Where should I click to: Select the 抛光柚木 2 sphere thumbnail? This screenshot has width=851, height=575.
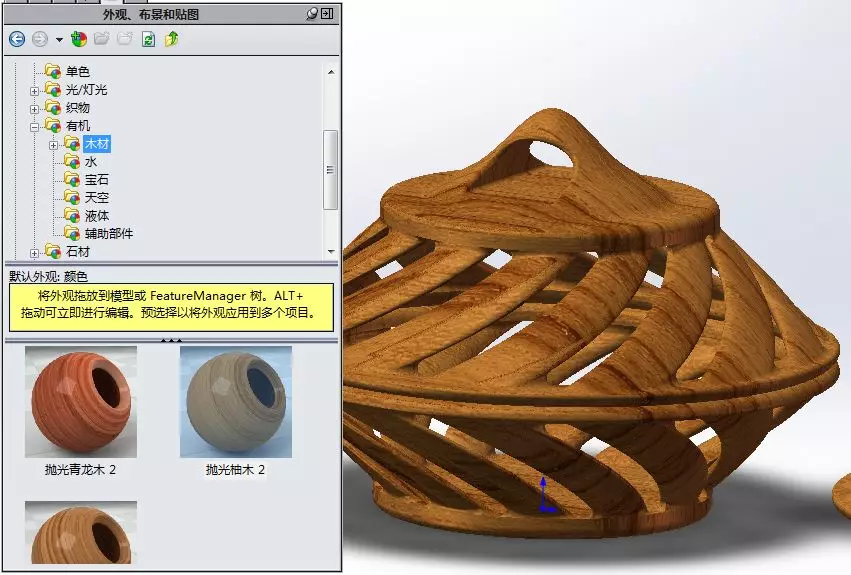[236, 402]
